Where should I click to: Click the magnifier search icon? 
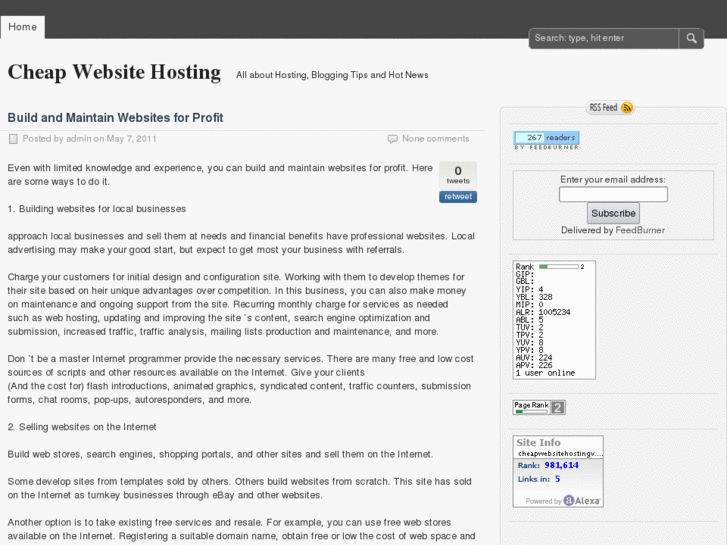coord(691,38)
